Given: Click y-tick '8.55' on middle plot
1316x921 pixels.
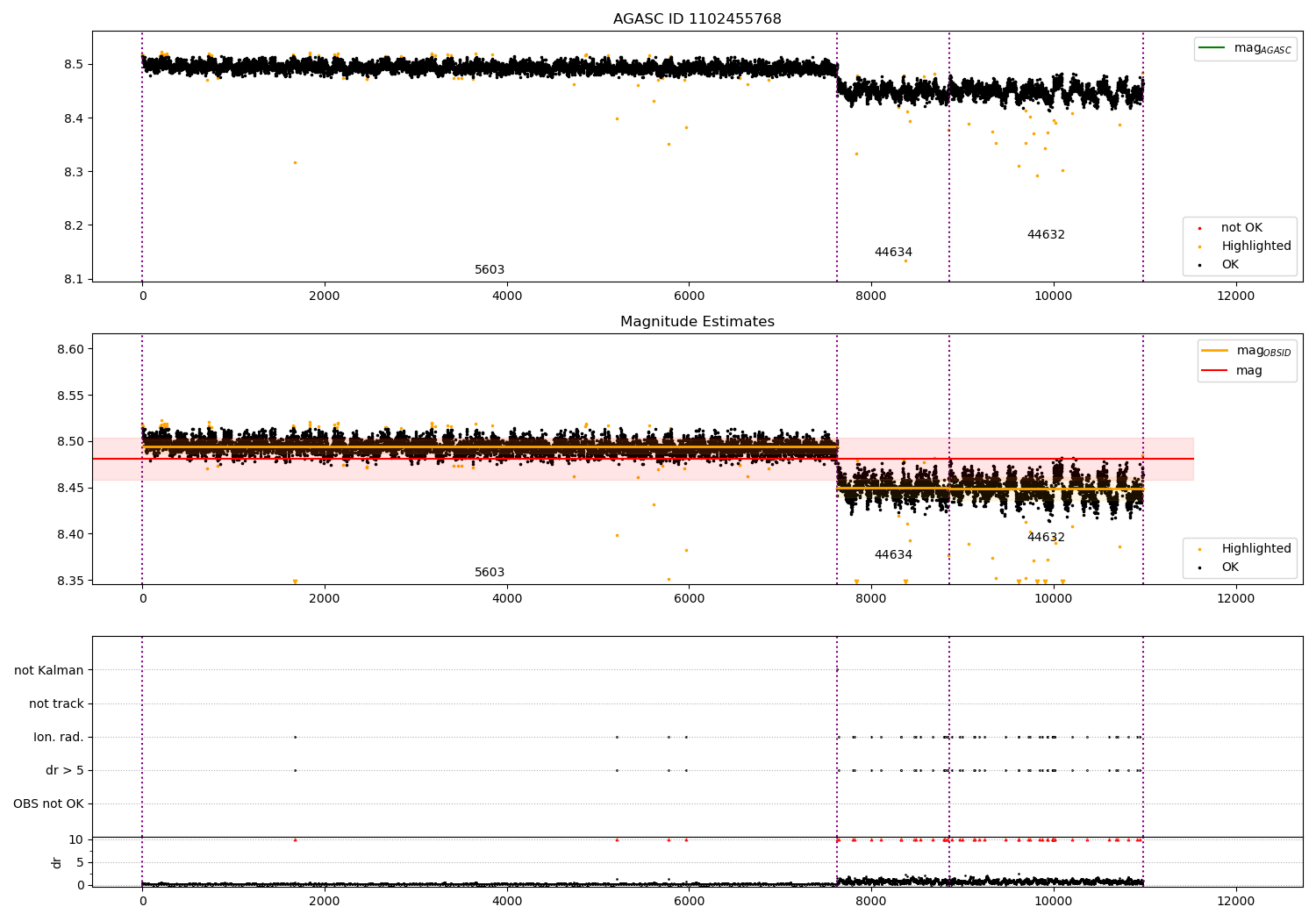Looking at the screenshot, I should (x=70, y=396).
